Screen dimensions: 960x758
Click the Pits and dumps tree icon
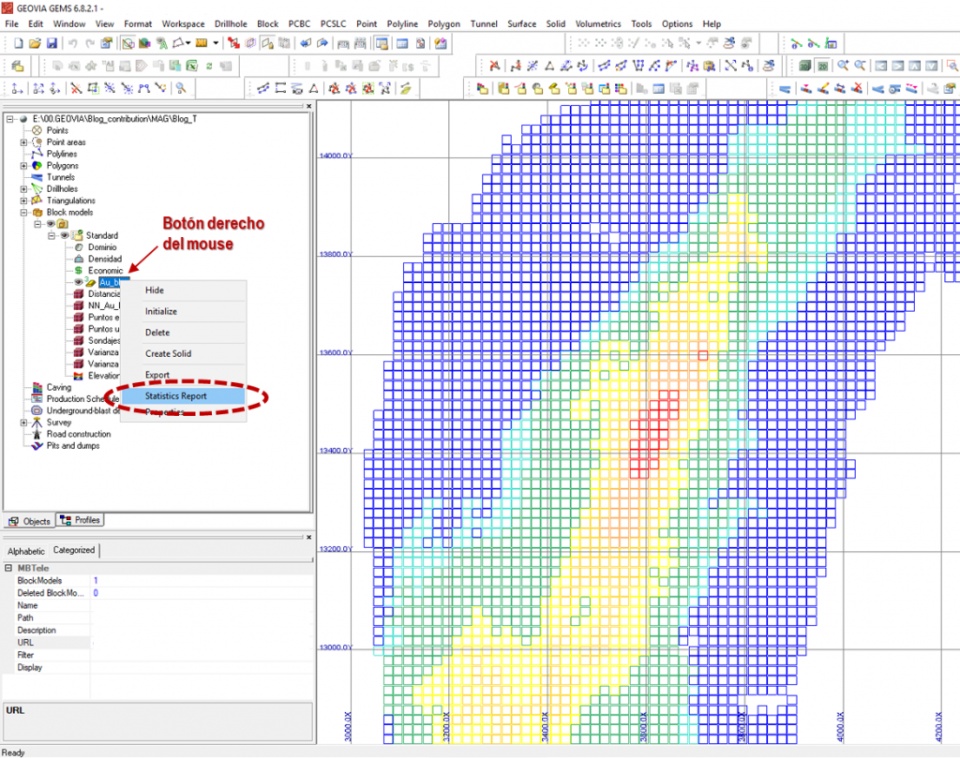pos(37,446)
